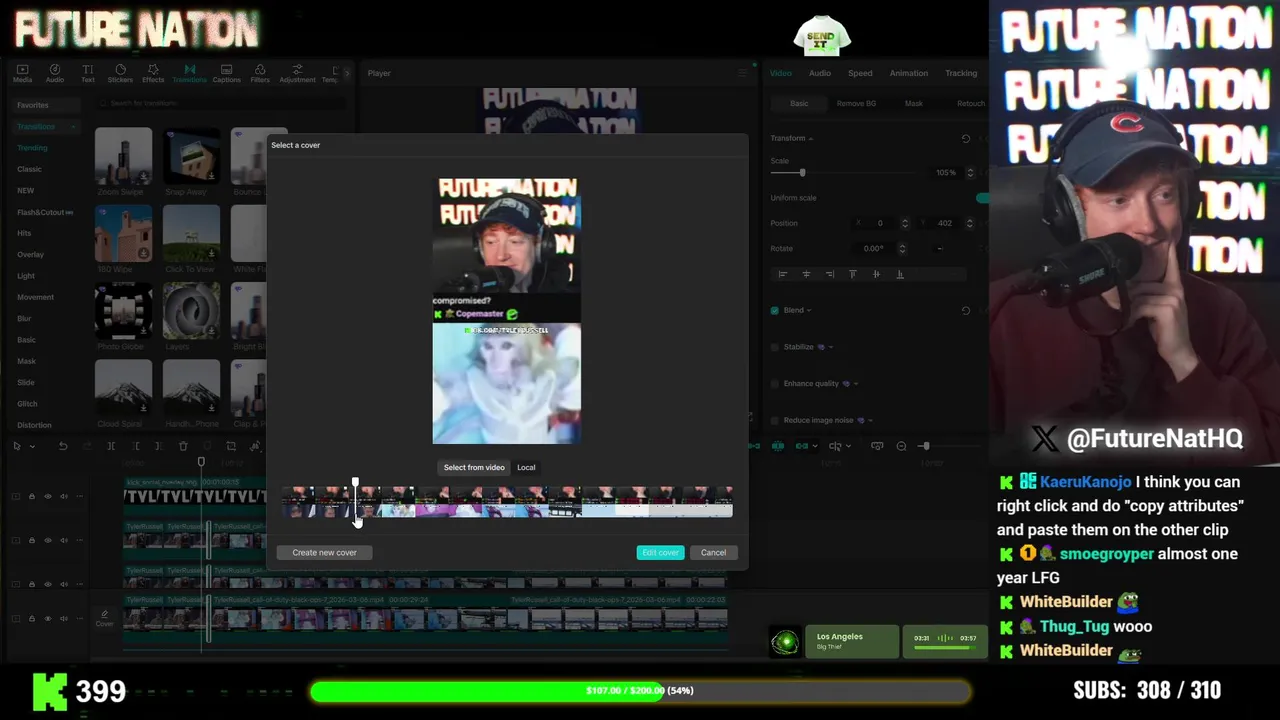Image resolution: width=1280 pixels, height=720 pixels.
Task: Click the align left icon
Action: click(783, 274)
